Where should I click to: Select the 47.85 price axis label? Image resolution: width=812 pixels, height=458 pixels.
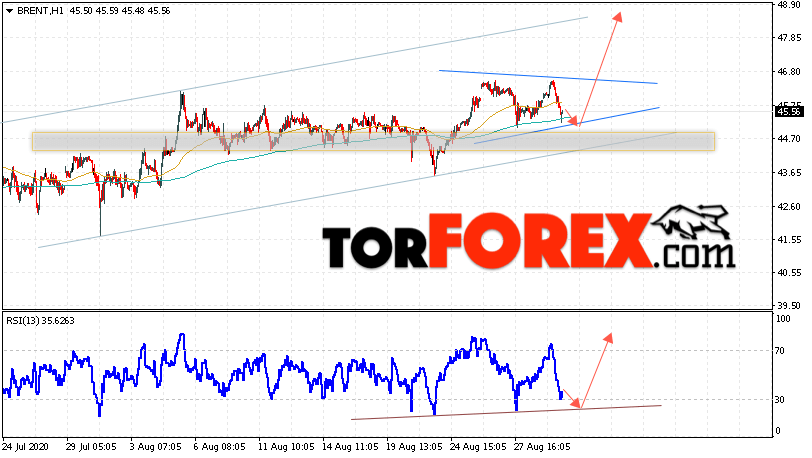tap(789, 38)
